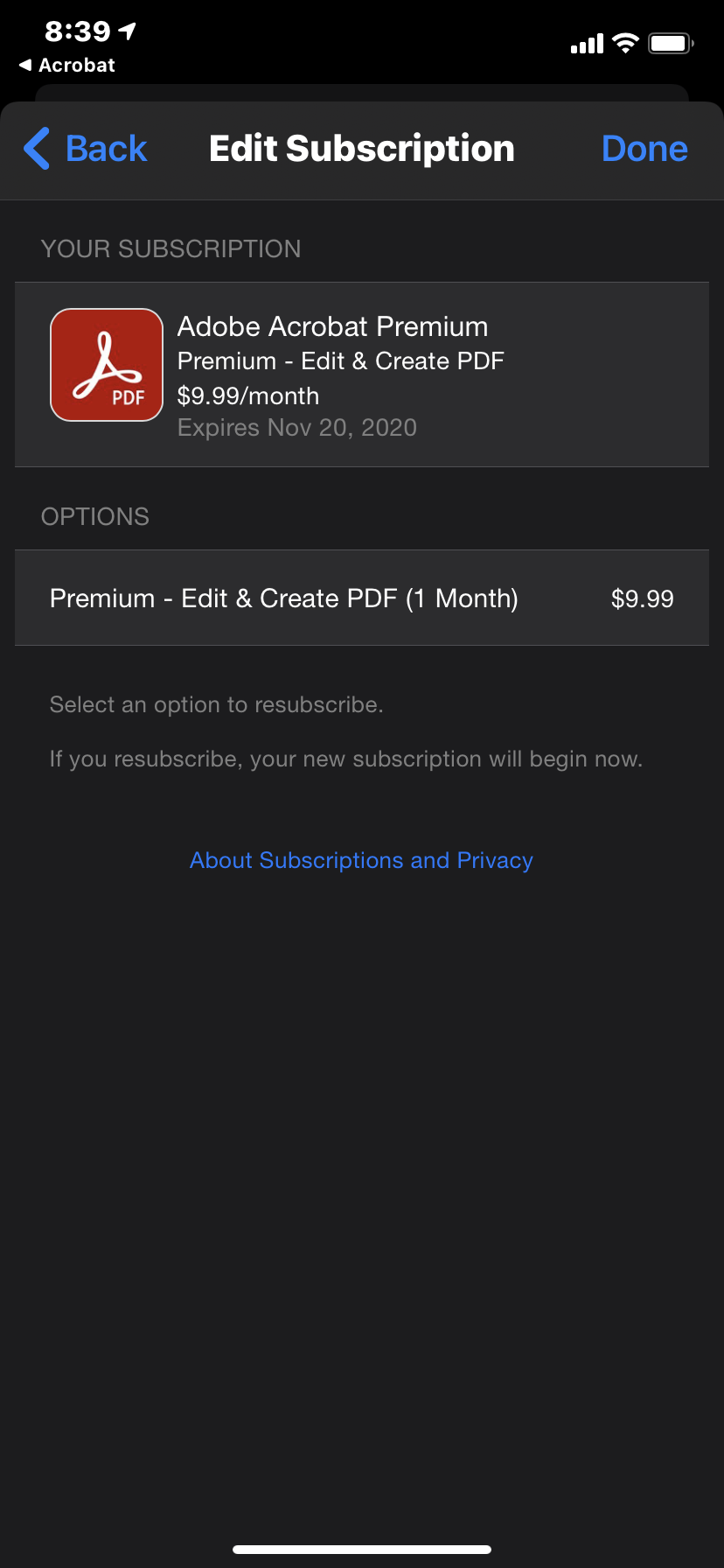Tap the $9.99 price label
The width and height of the screenshot is (724, 1568).
coord(644,598)
